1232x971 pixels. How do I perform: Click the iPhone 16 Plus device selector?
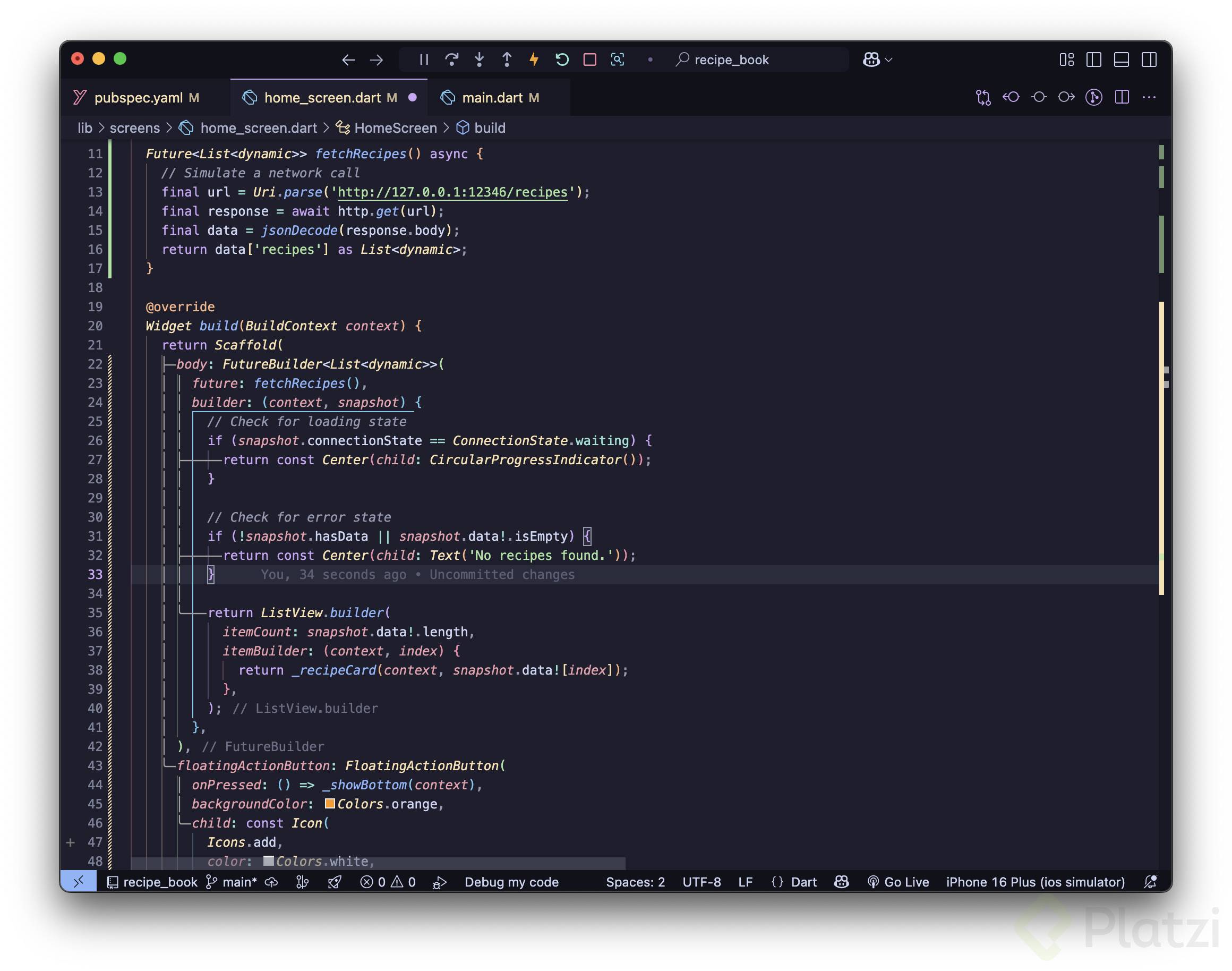pyautogui.click(x=1035, y=882)
